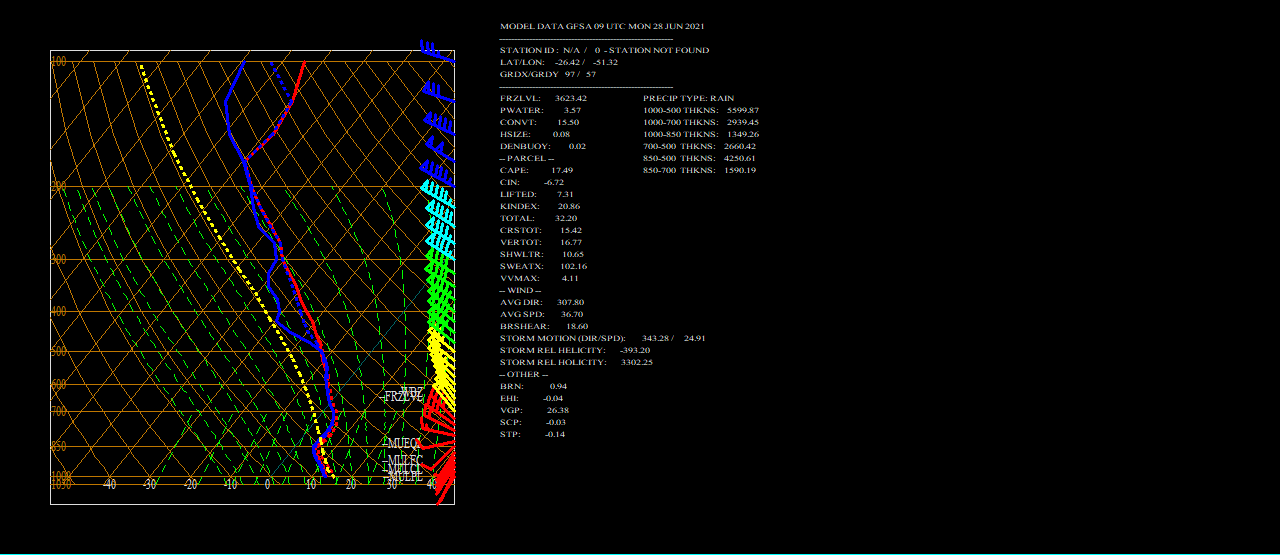
Task: Click the STORM REL HOLICITY 3302.25 line
Action: point(576,362)
